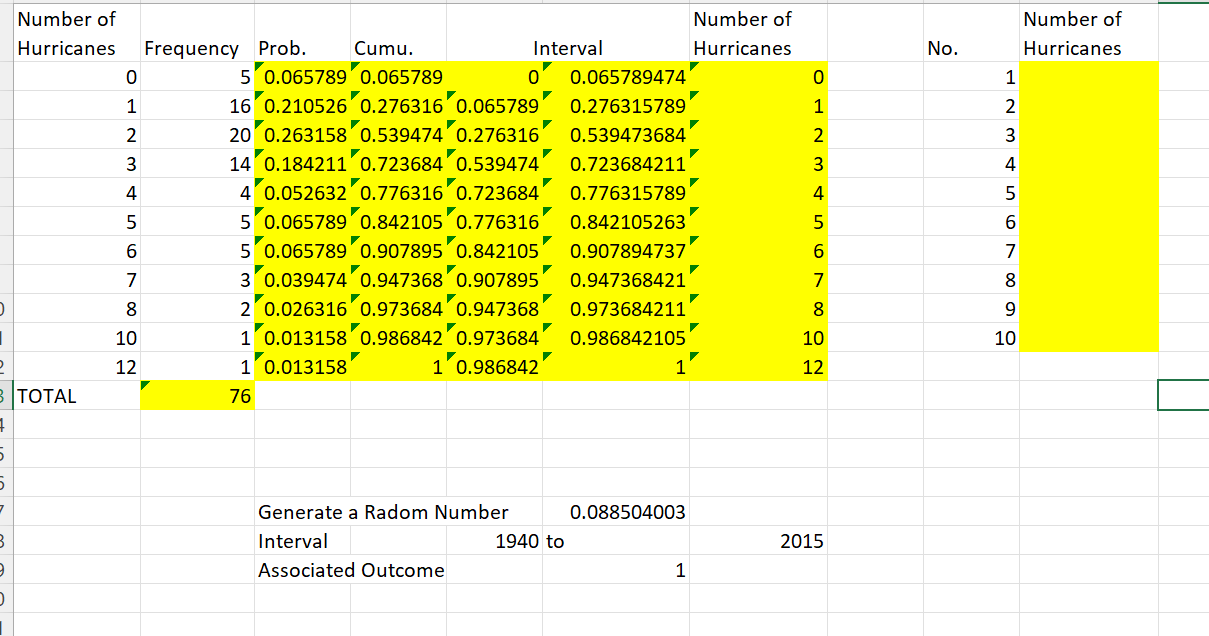Select the Interval label below the random number
This screenshot has width=1209, height=636.
coord(302,541)
